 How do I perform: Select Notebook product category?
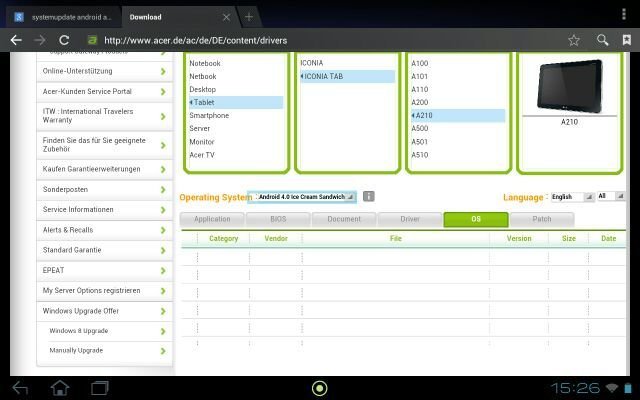[205, 63]
